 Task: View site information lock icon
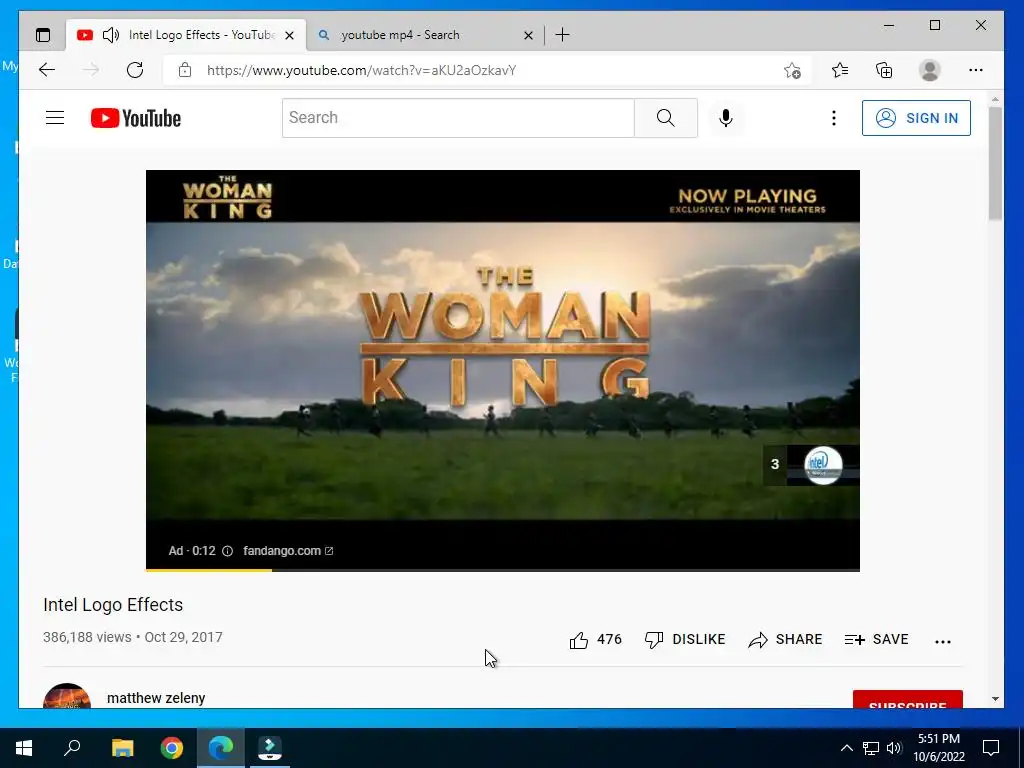point(185,70)
